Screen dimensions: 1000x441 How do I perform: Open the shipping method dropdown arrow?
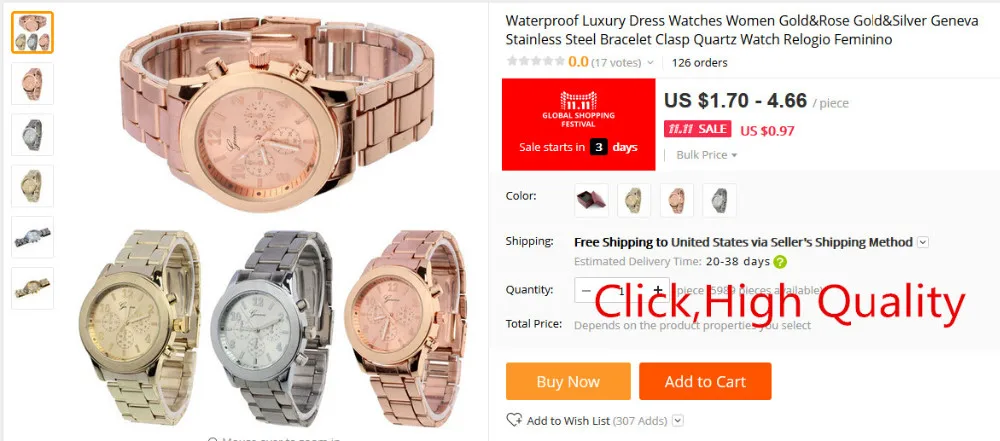pos(923,243)
